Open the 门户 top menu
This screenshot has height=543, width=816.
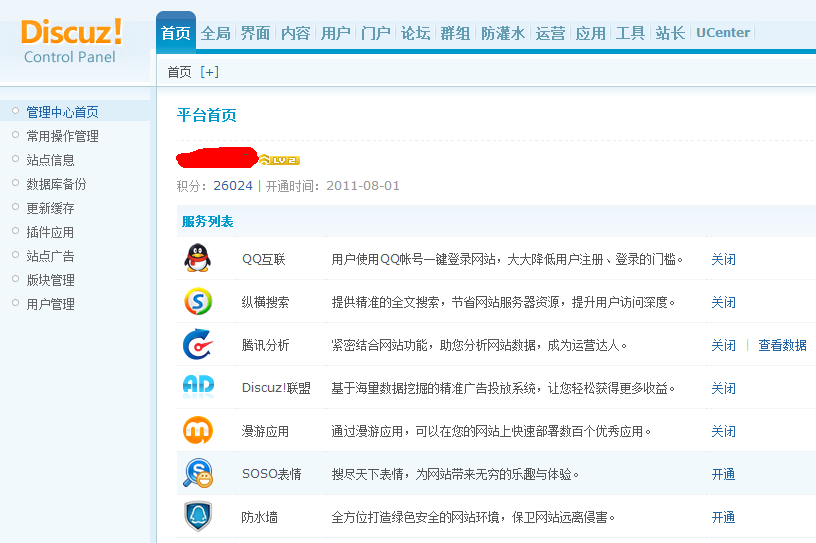[x=375, y=33]
